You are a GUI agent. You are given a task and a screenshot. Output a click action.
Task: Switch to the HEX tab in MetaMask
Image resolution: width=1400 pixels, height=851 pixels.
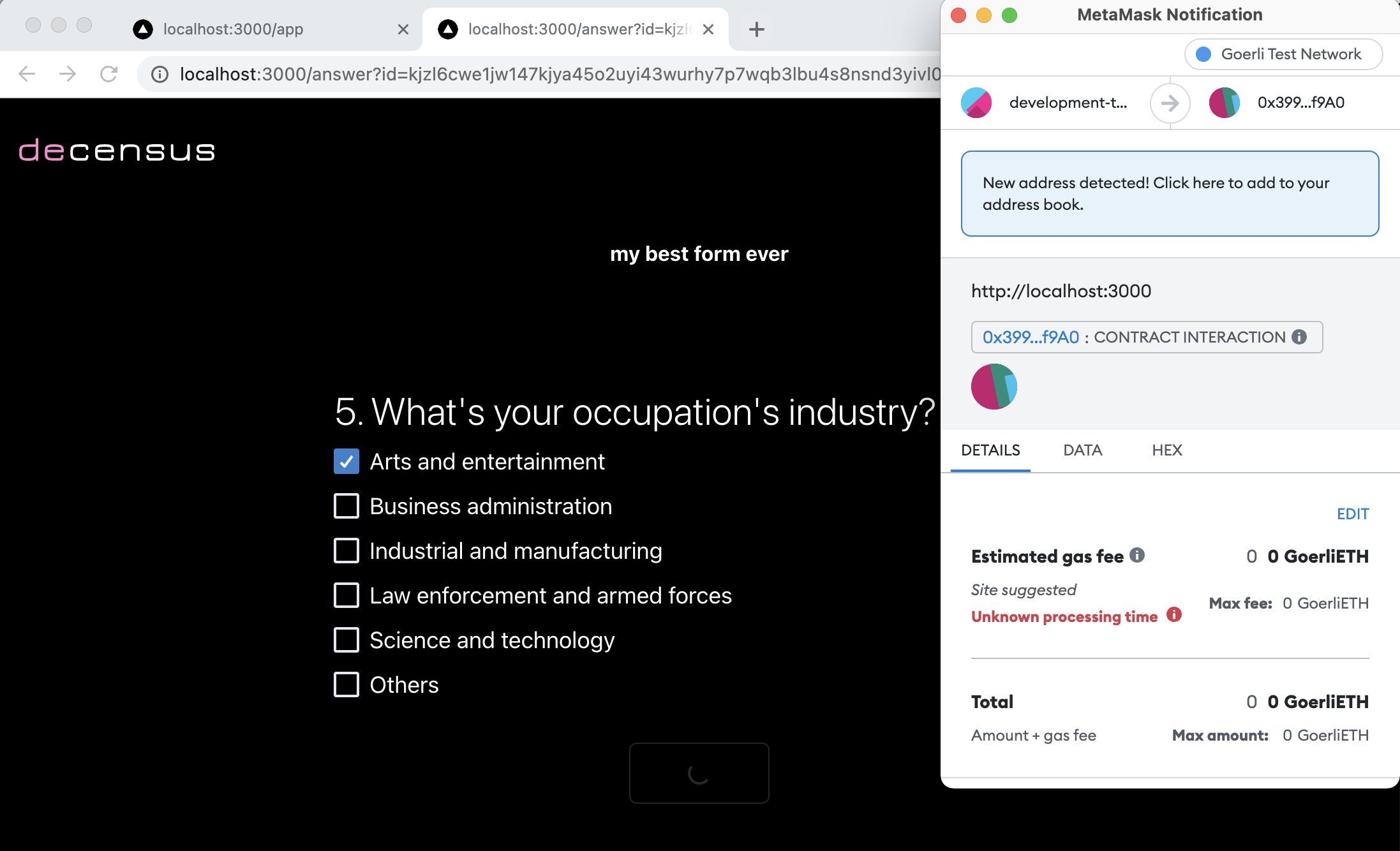click(x=1167, y=449)
